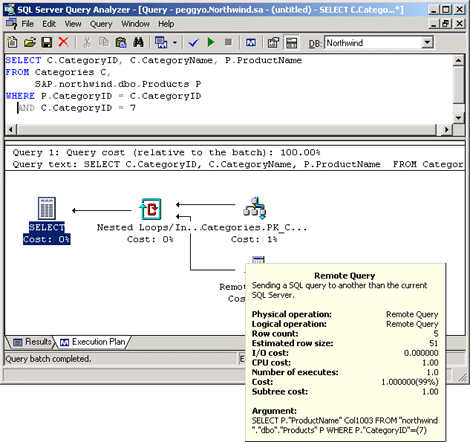Image resolution: width=470 pixels, height=442 pixels.
Task: Open the Query menu
Action: tap(101, 24)
